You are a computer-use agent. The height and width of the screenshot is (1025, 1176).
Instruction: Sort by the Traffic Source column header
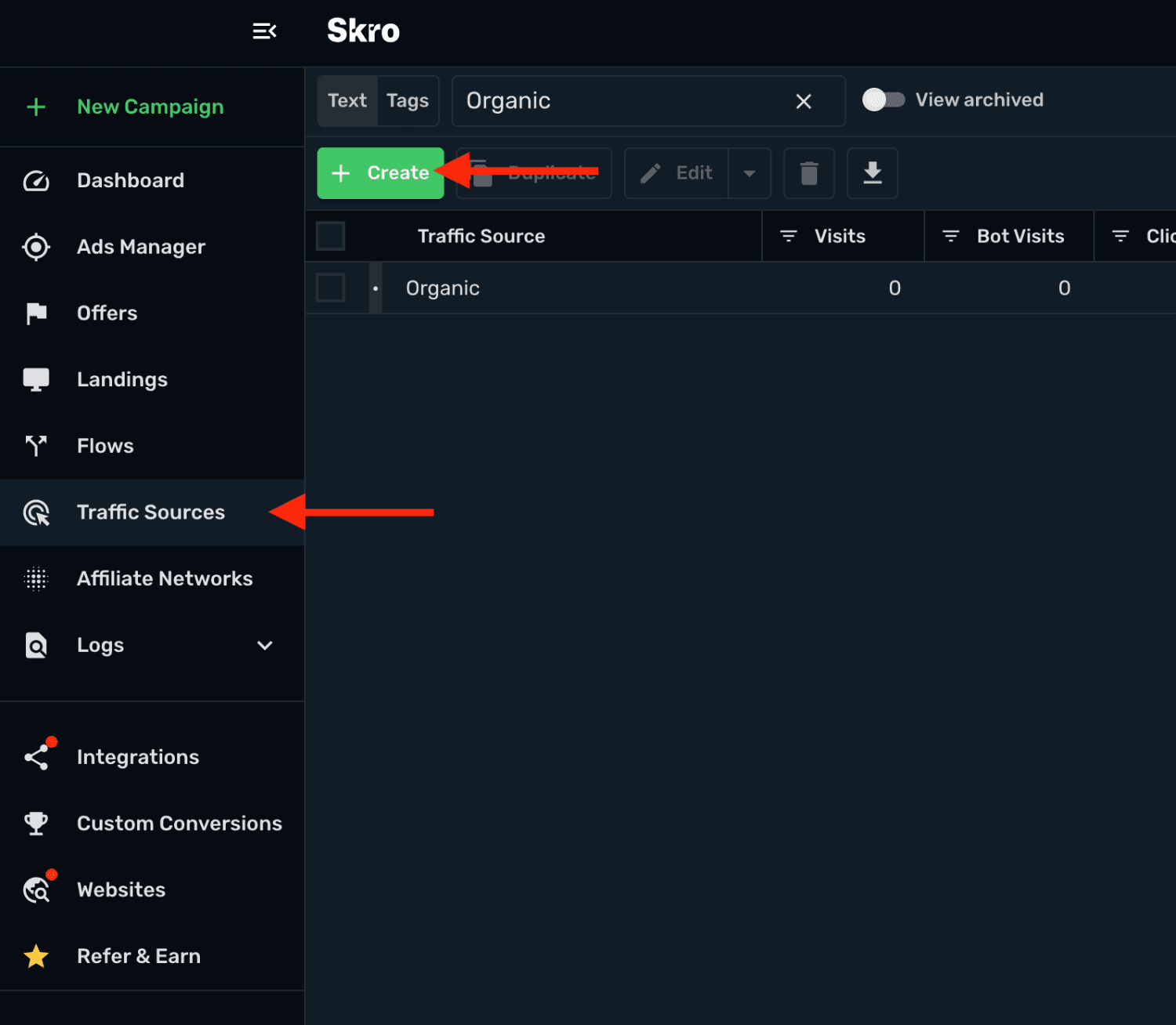pos(481,236)
